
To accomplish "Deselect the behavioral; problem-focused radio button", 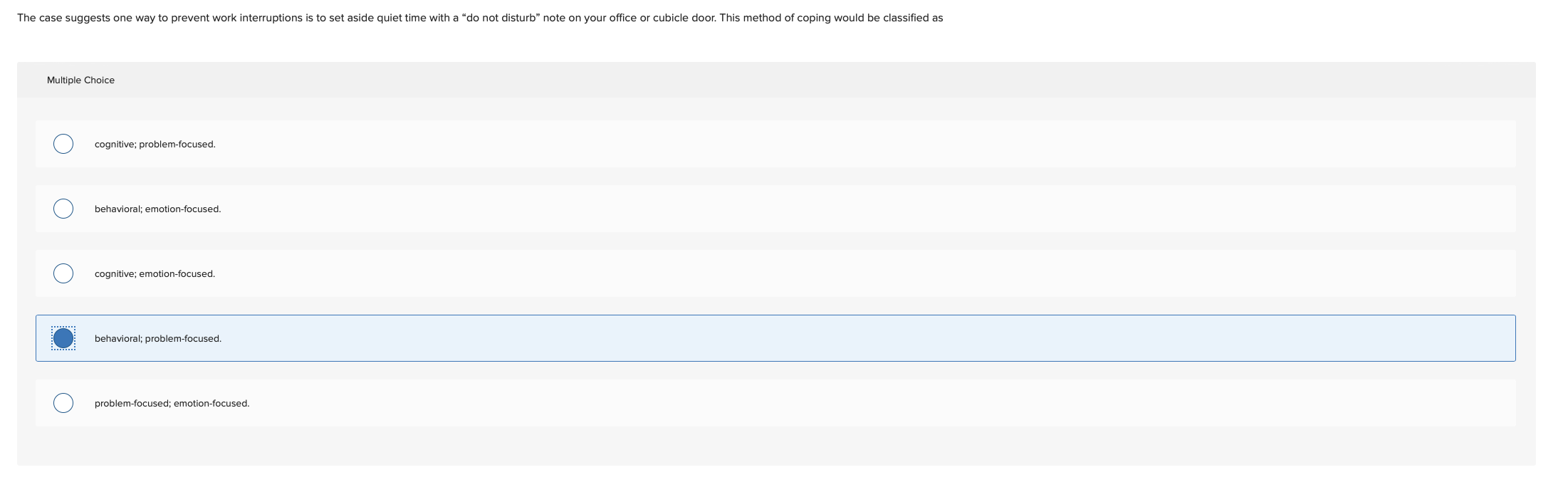I will pyautogui.click(x=63, y=338).
